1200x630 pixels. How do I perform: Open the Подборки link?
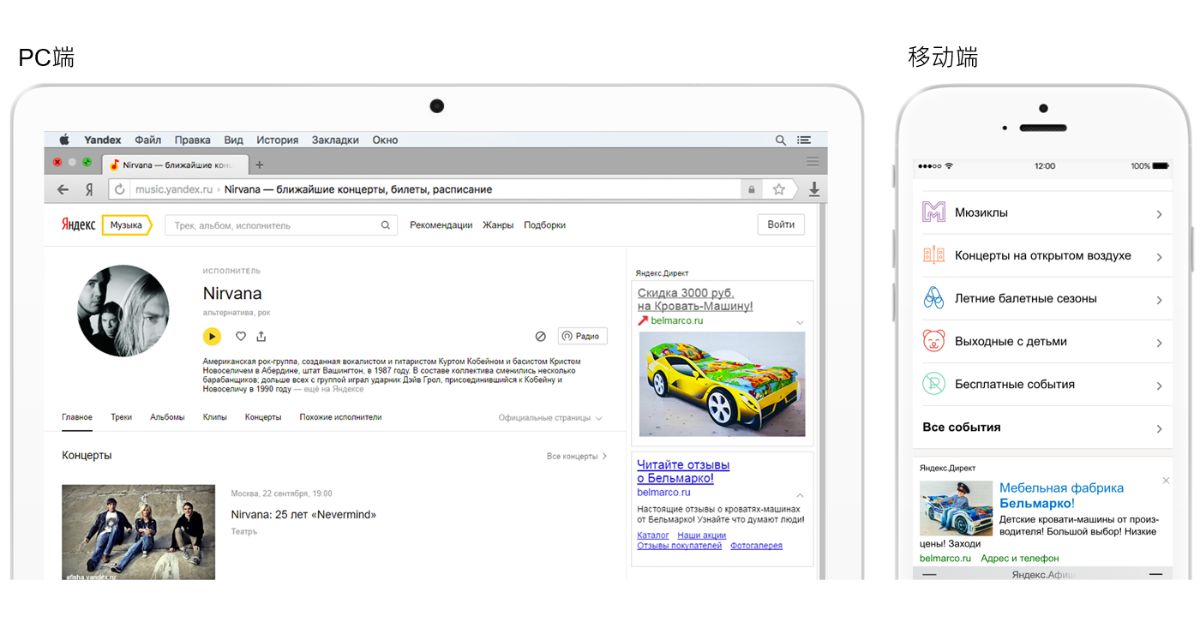545,225
